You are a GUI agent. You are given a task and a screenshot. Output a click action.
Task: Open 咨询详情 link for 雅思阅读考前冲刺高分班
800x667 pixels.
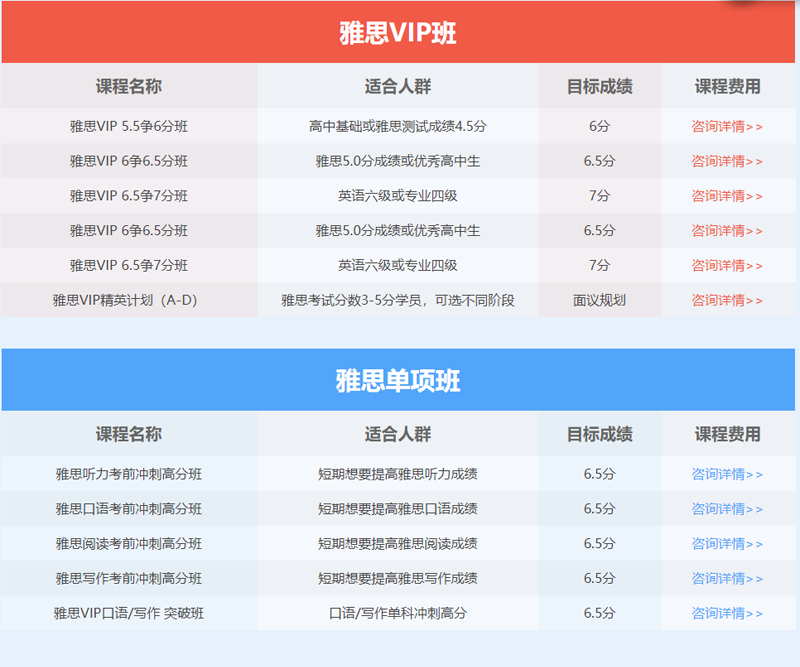coord(727,544)
